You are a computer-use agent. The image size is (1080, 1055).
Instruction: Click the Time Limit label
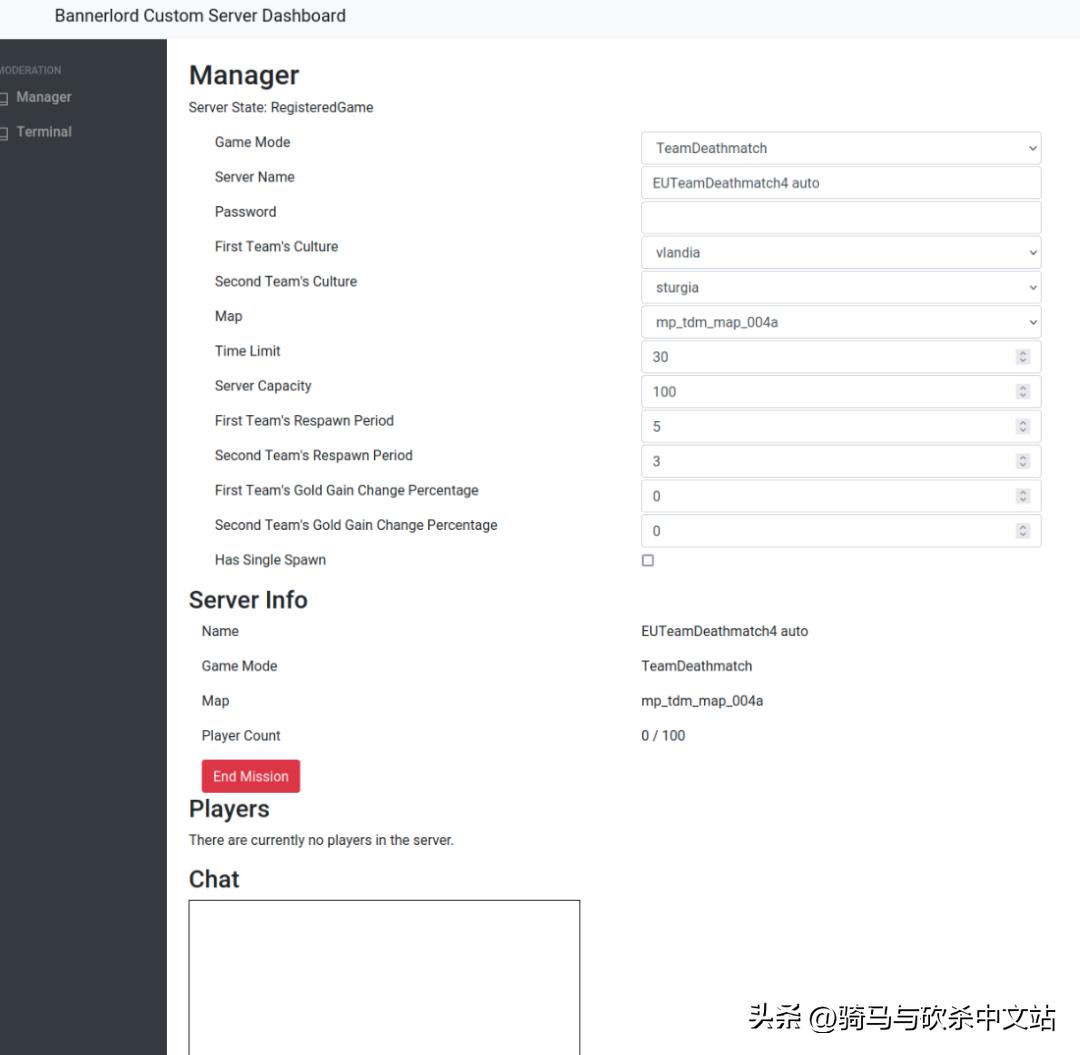pos(247,351)
